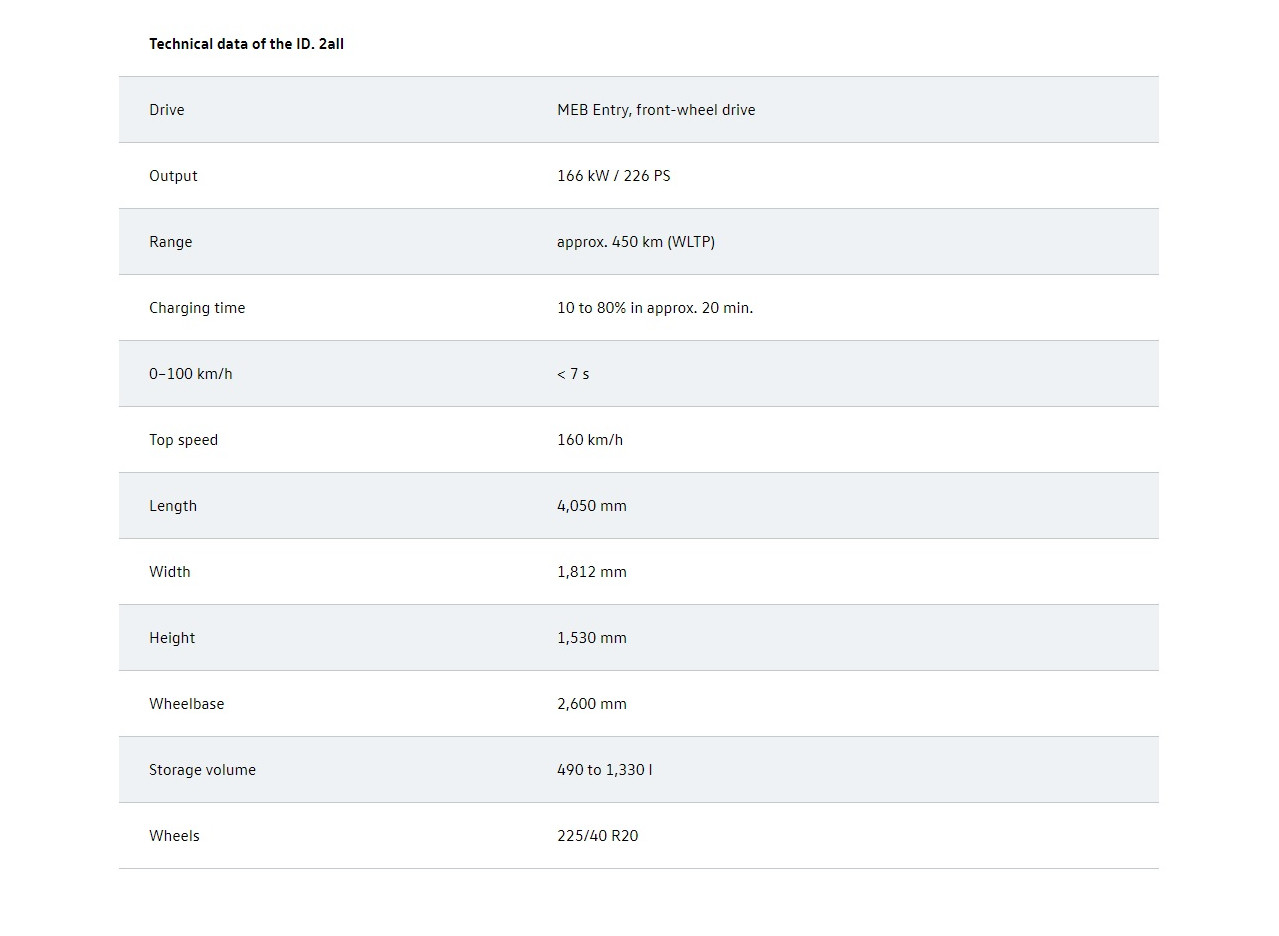Click the 'Top speed' label
The image size is (1279, 936).
pos(183,440)
